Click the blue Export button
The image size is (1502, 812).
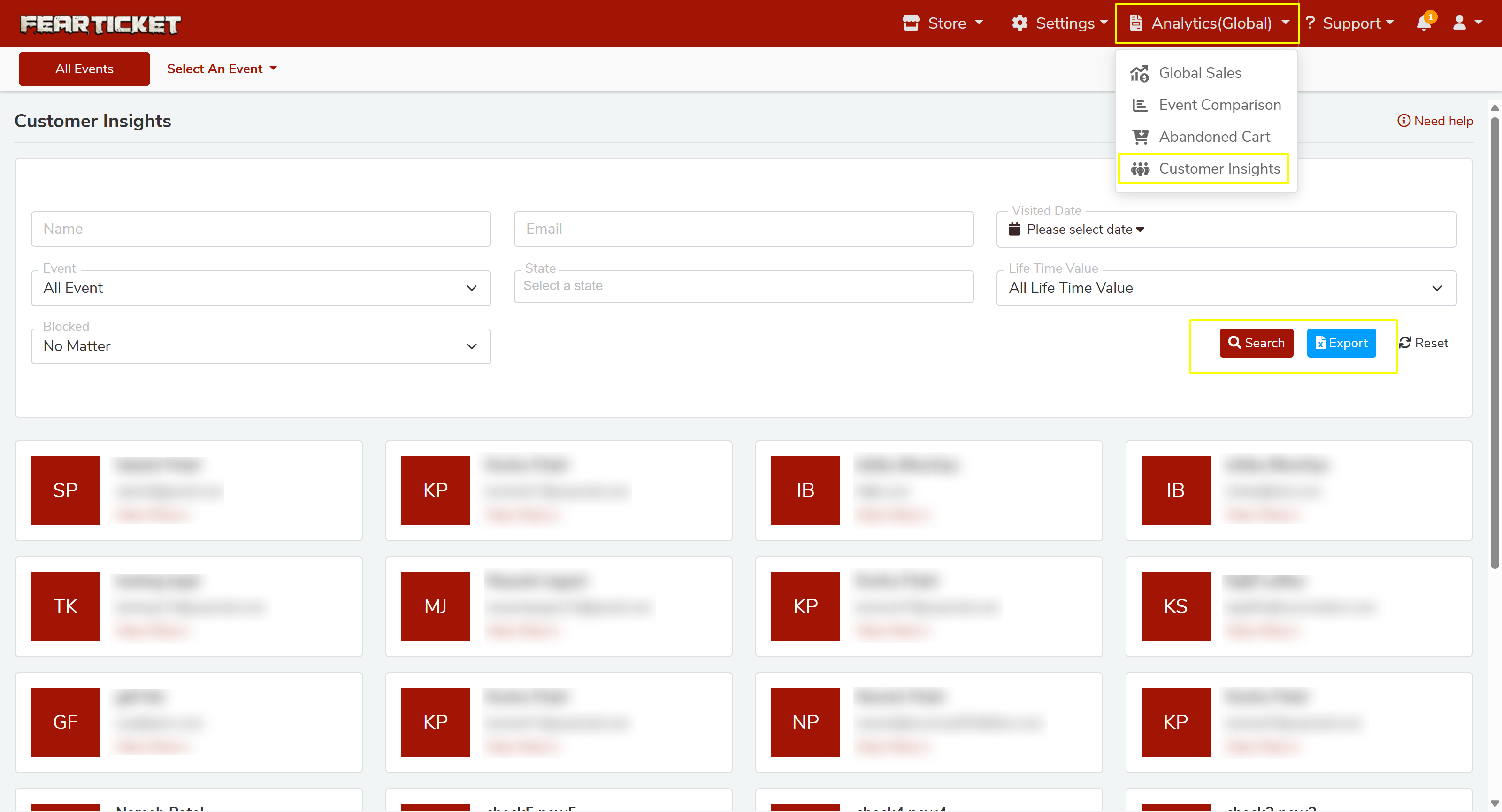point(1341,343)
